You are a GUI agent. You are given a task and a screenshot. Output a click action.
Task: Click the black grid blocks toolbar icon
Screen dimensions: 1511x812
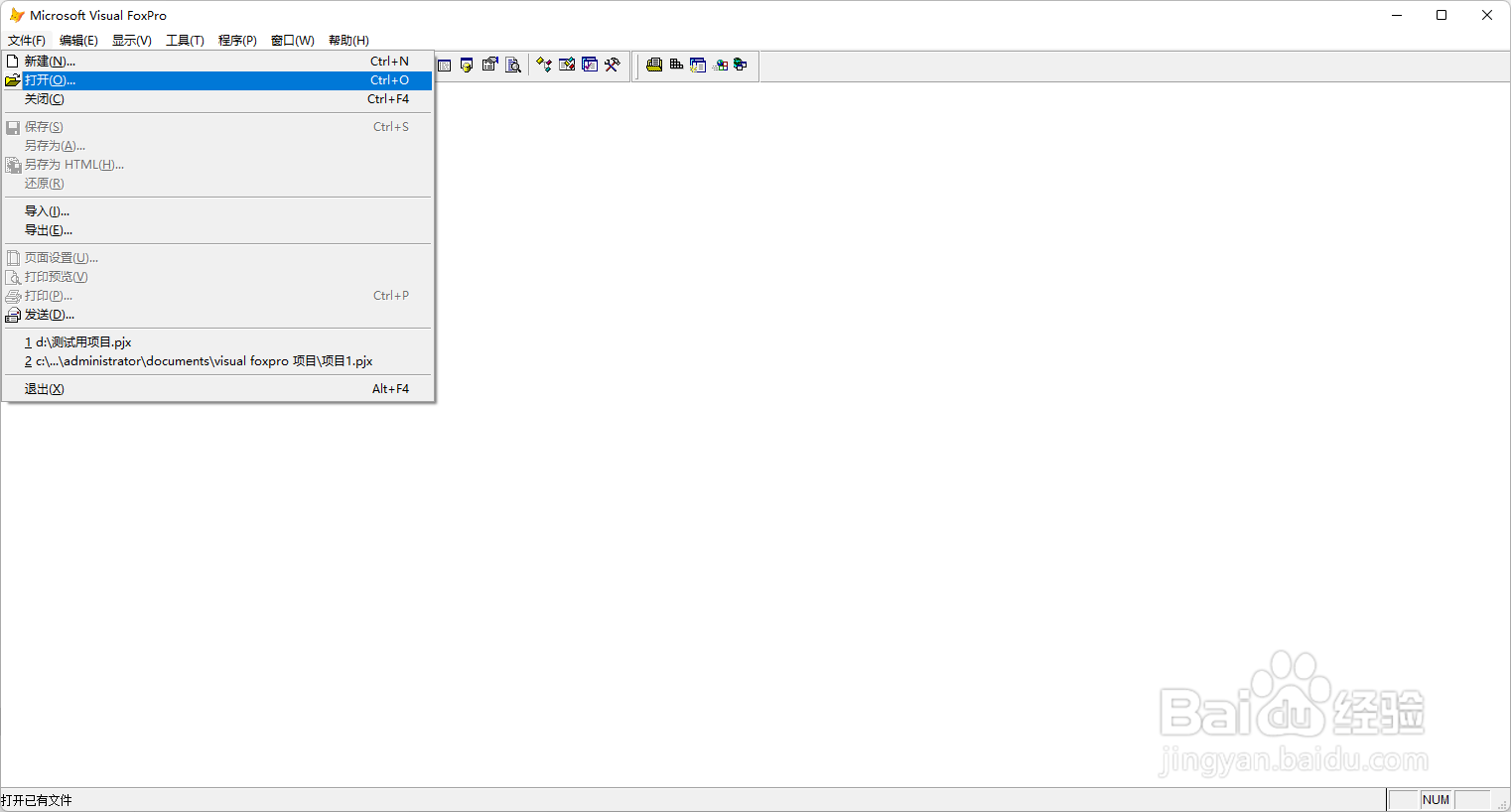pyautogui.click(x=676, y=64)
